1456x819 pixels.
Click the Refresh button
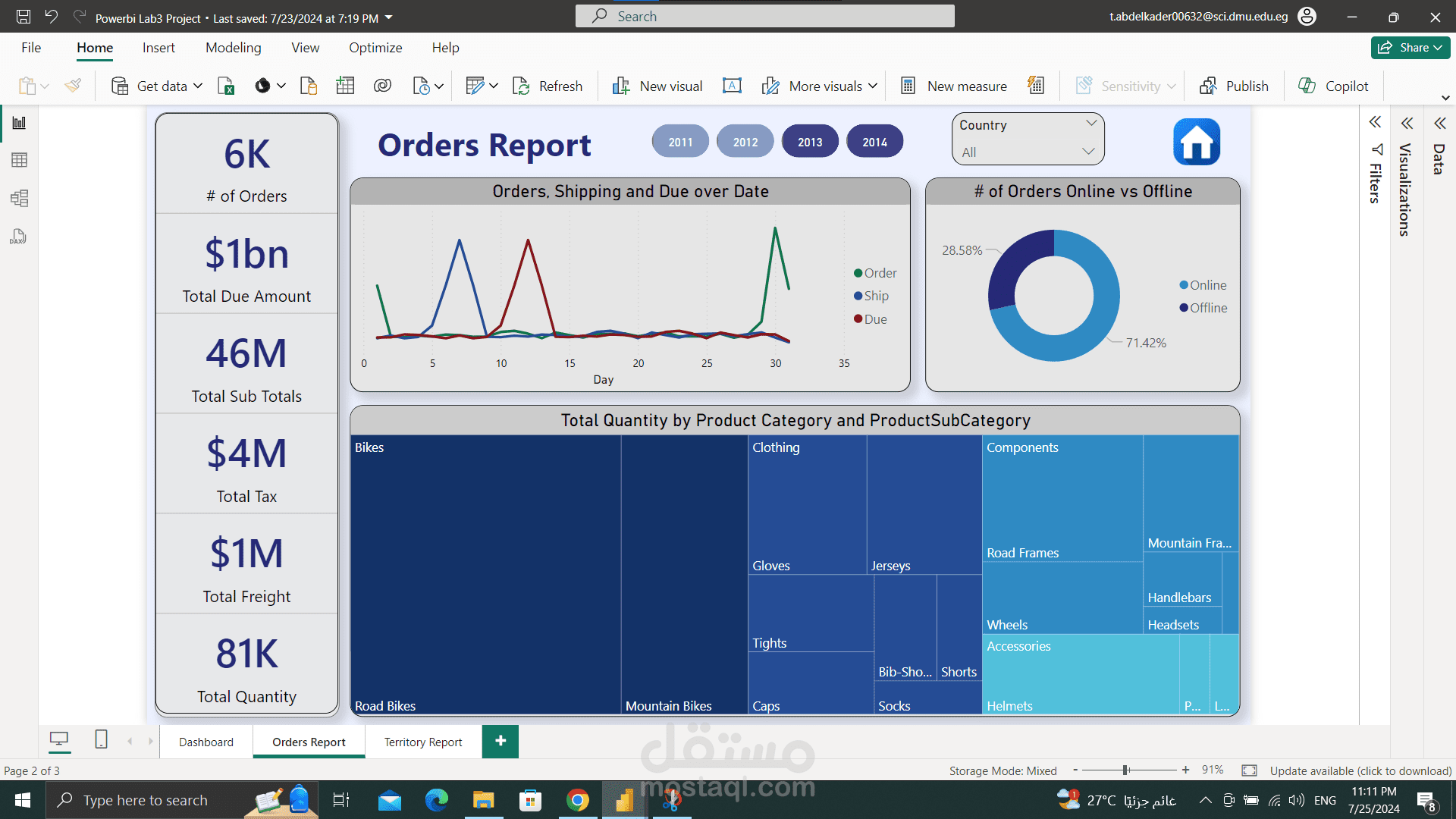coord(548,86)
